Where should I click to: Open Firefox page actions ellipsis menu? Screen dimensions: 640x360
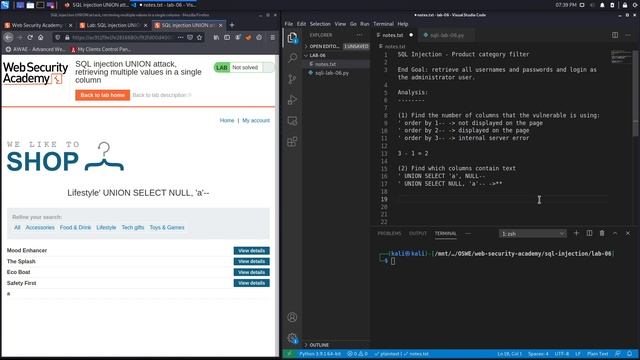(x=180, y=37)
